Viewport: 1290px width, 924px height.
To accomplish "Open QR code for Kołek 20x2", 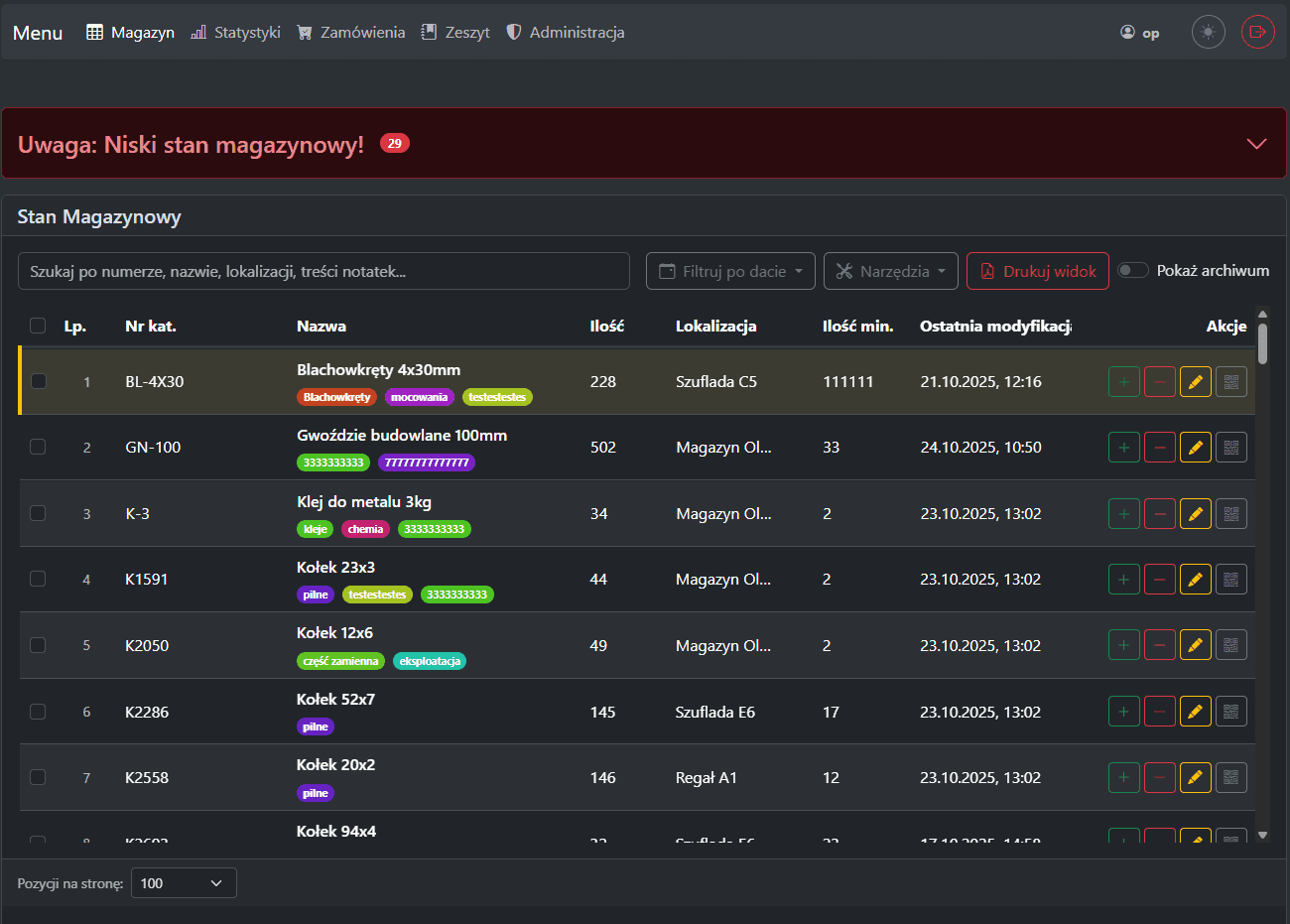I will [x=1230, y=778].
